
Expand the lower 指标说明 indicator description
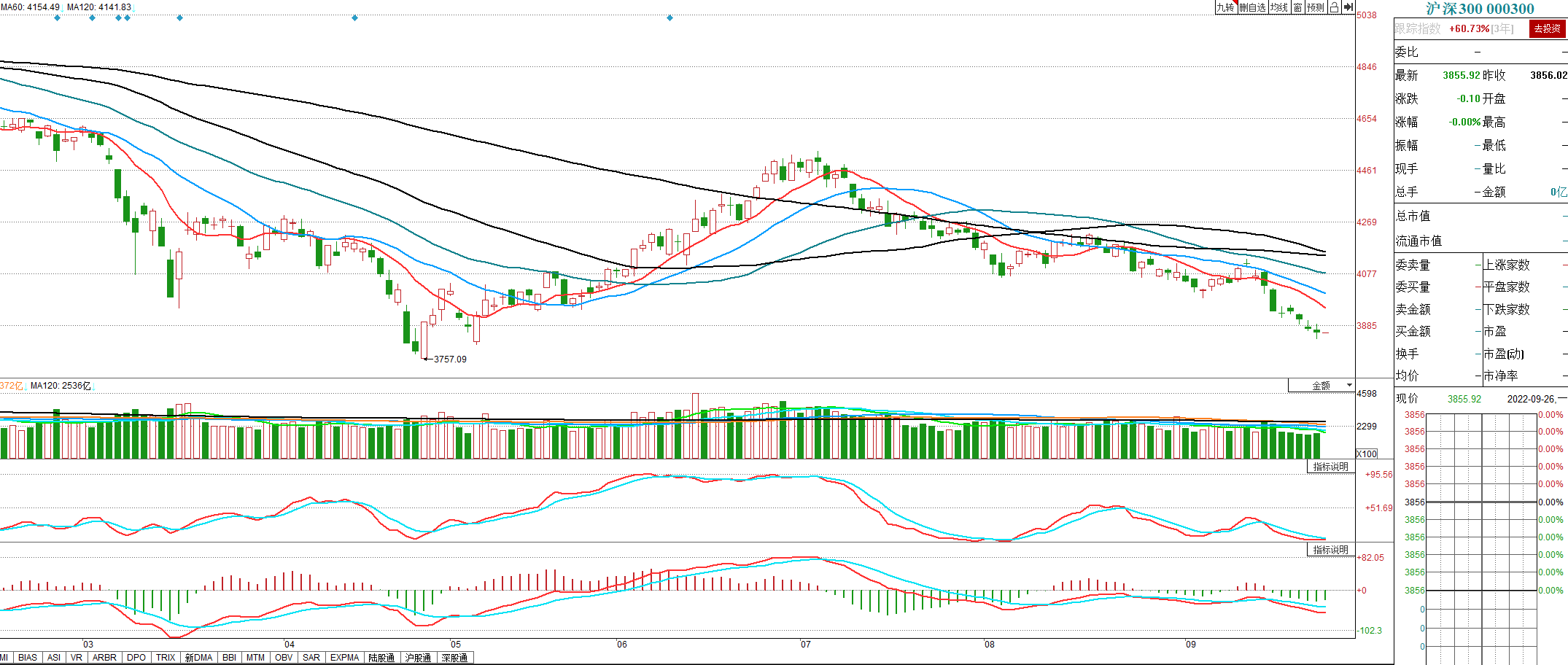point(1330,550)
